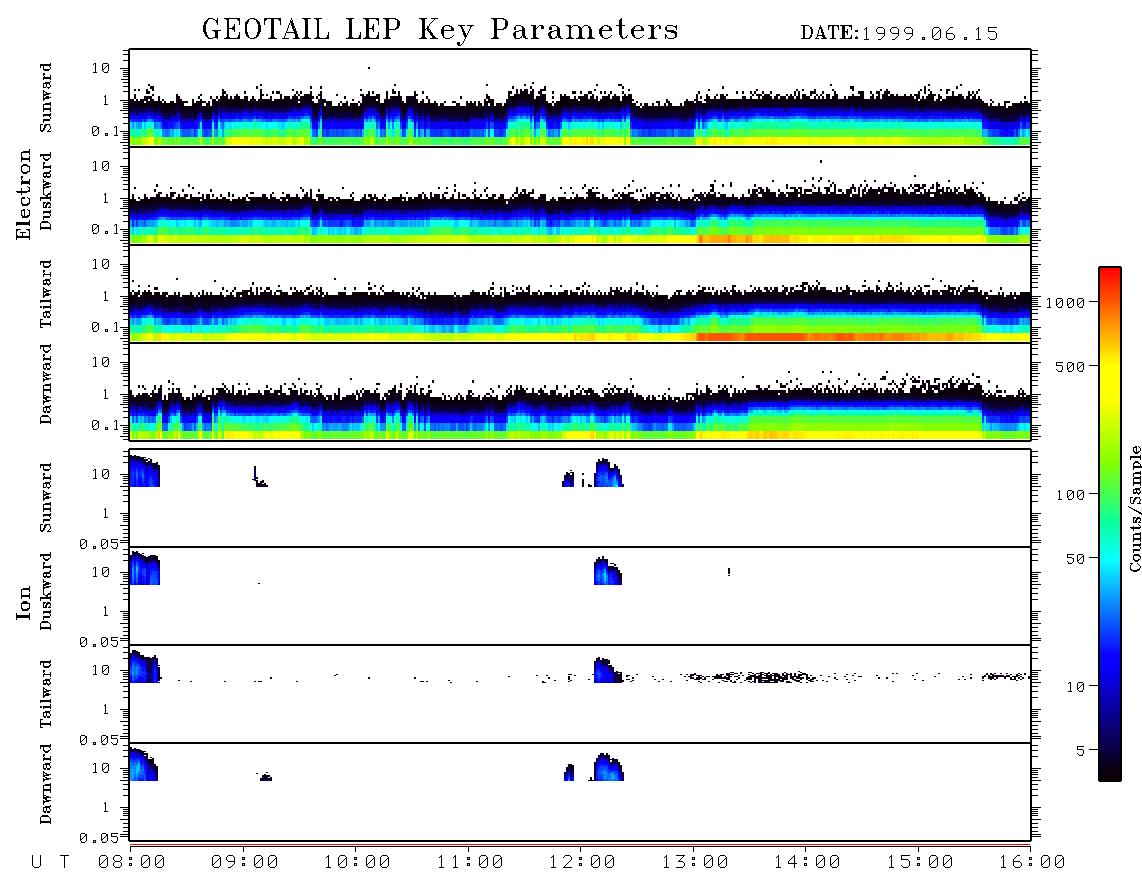The image size is (1142, 880).
Task: Click the 11:00 time tick label
Action: (x=470, y=862)
